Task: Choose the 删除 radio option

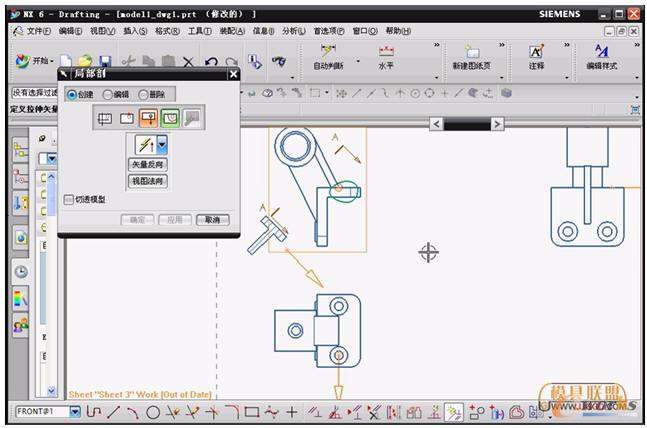Action: tap(144, 94)
